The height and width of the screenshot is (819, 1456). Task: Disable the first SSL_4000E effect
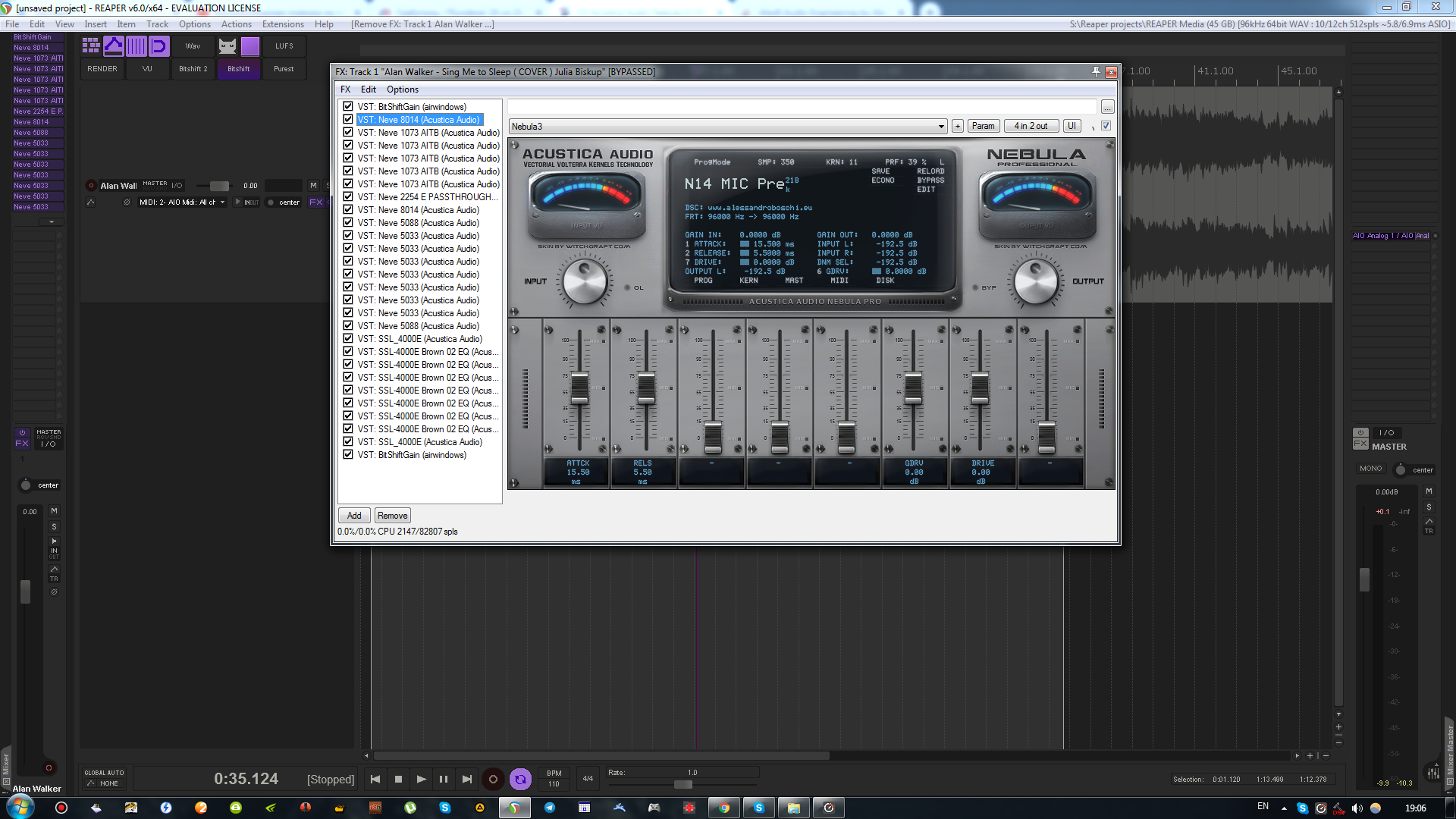tap(348, 339)
